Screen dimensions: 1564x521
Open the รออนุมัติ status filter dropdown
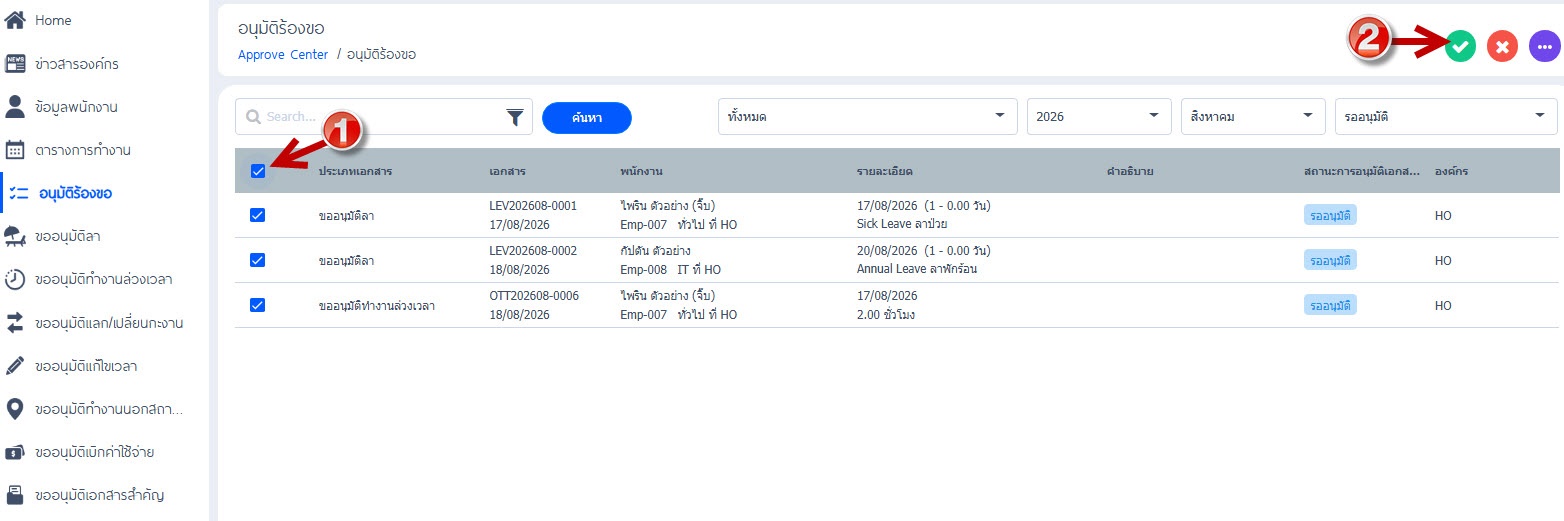click(1446, 116)
